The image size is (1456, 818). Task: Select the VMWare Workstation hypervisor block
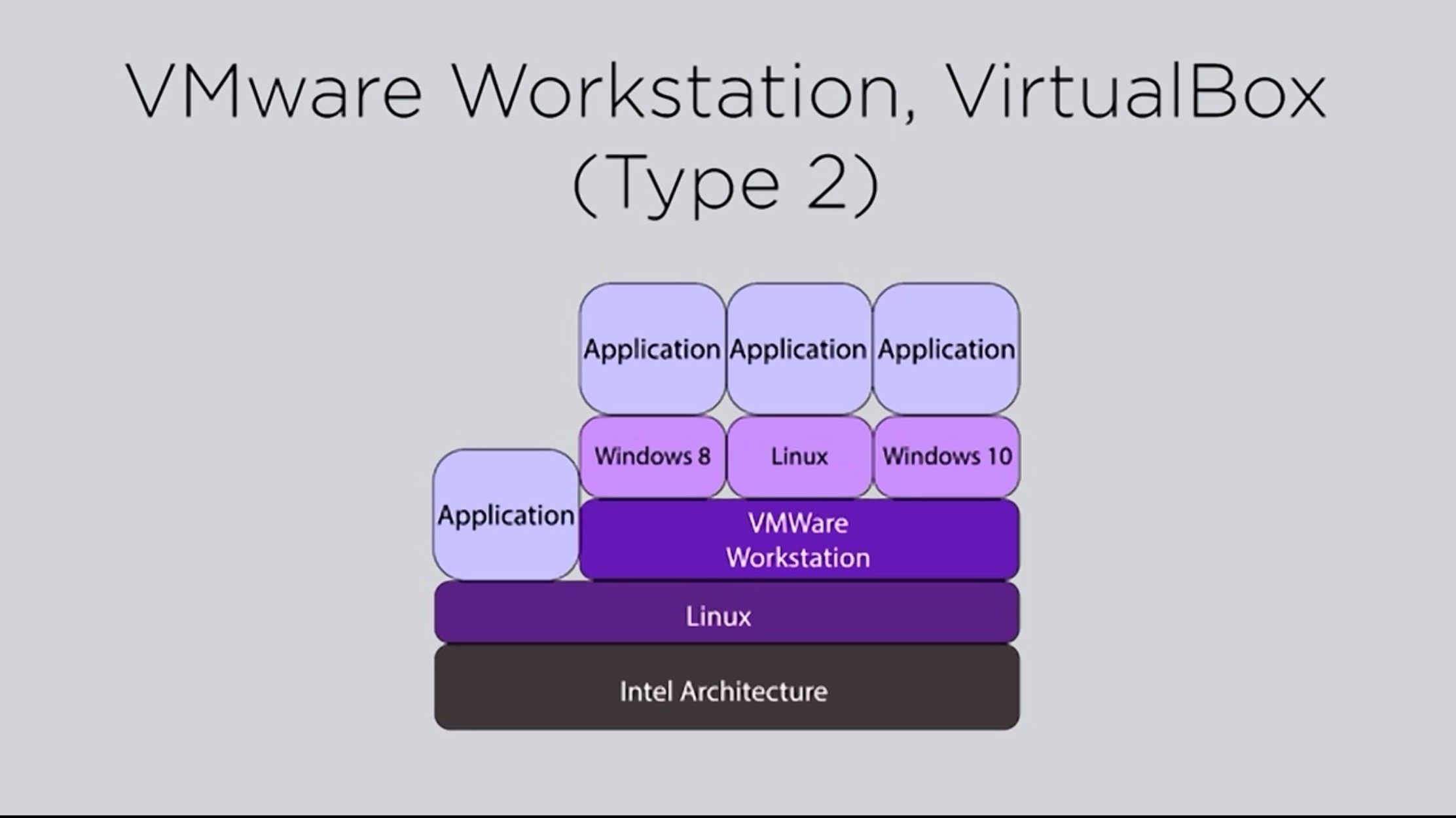(x=799, y=540)
